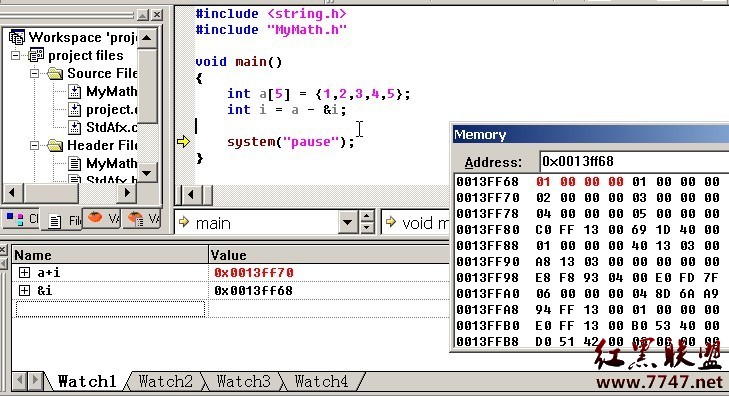Image resolution: width=729 pixels, height=396 pixels.
Task: Switch to the Watch4 tab
Action: (x=321, y=381)
